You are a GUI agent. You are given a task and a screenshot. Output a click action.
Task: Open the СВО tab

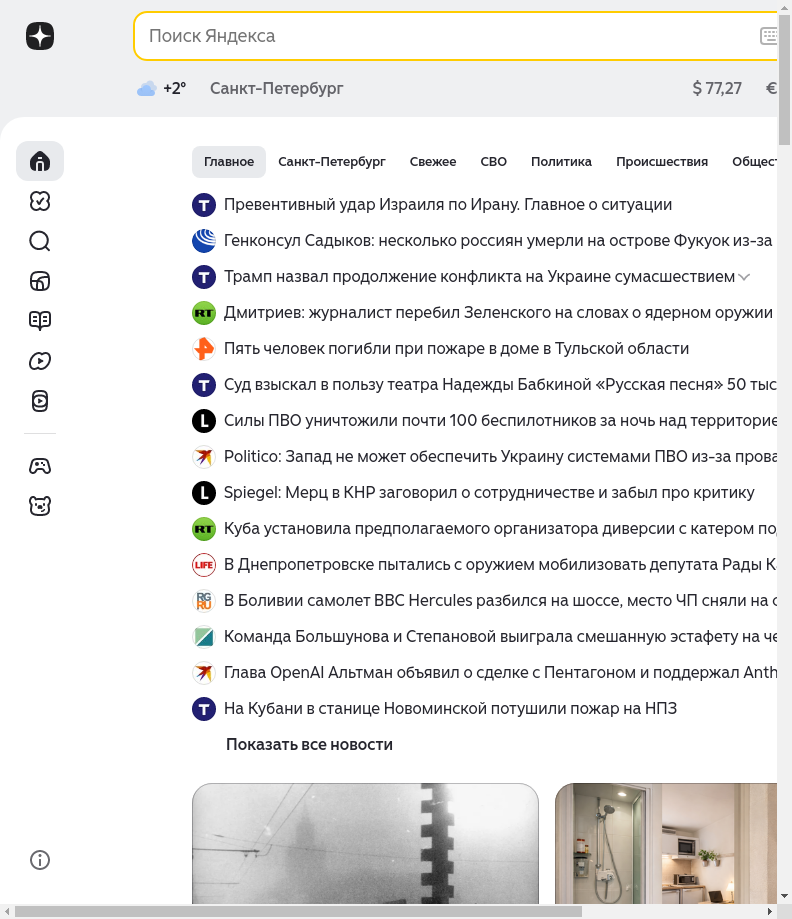[x=494, y=162]
